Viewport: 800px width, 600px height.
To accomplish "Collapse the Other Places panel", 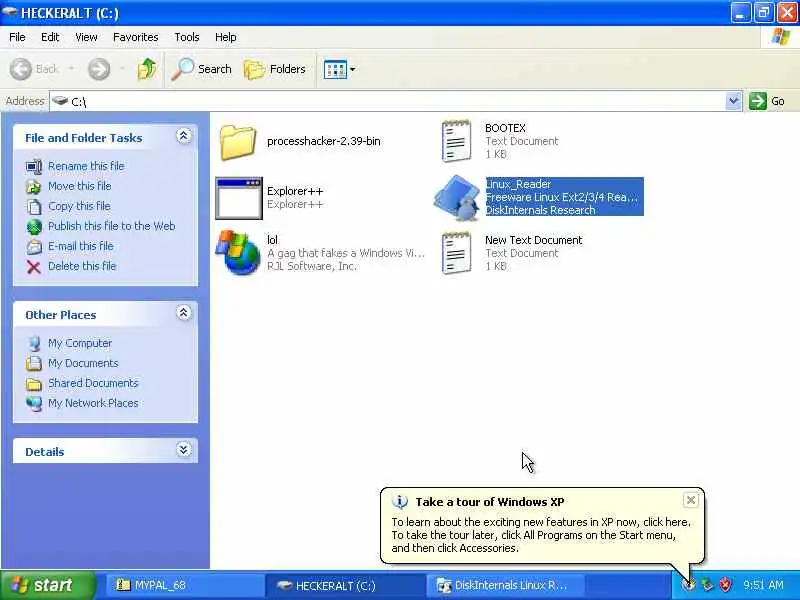I will [x=184, y=313].
